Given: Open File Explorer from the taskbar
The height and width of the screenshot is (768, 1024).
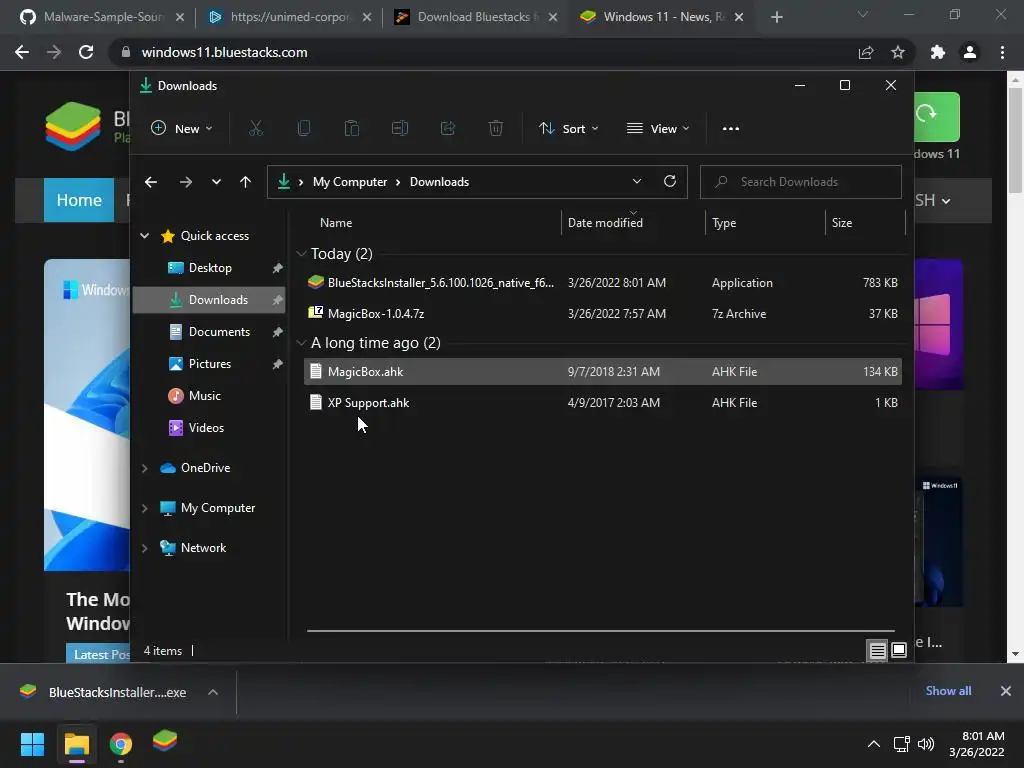Looking at the screenshot, I should coord(76,744).
